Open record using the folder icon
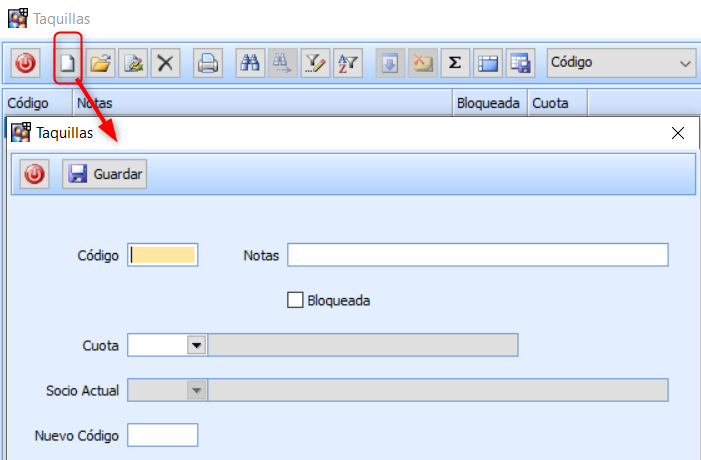This screenshot has height=460, width=701. [100, 64]
